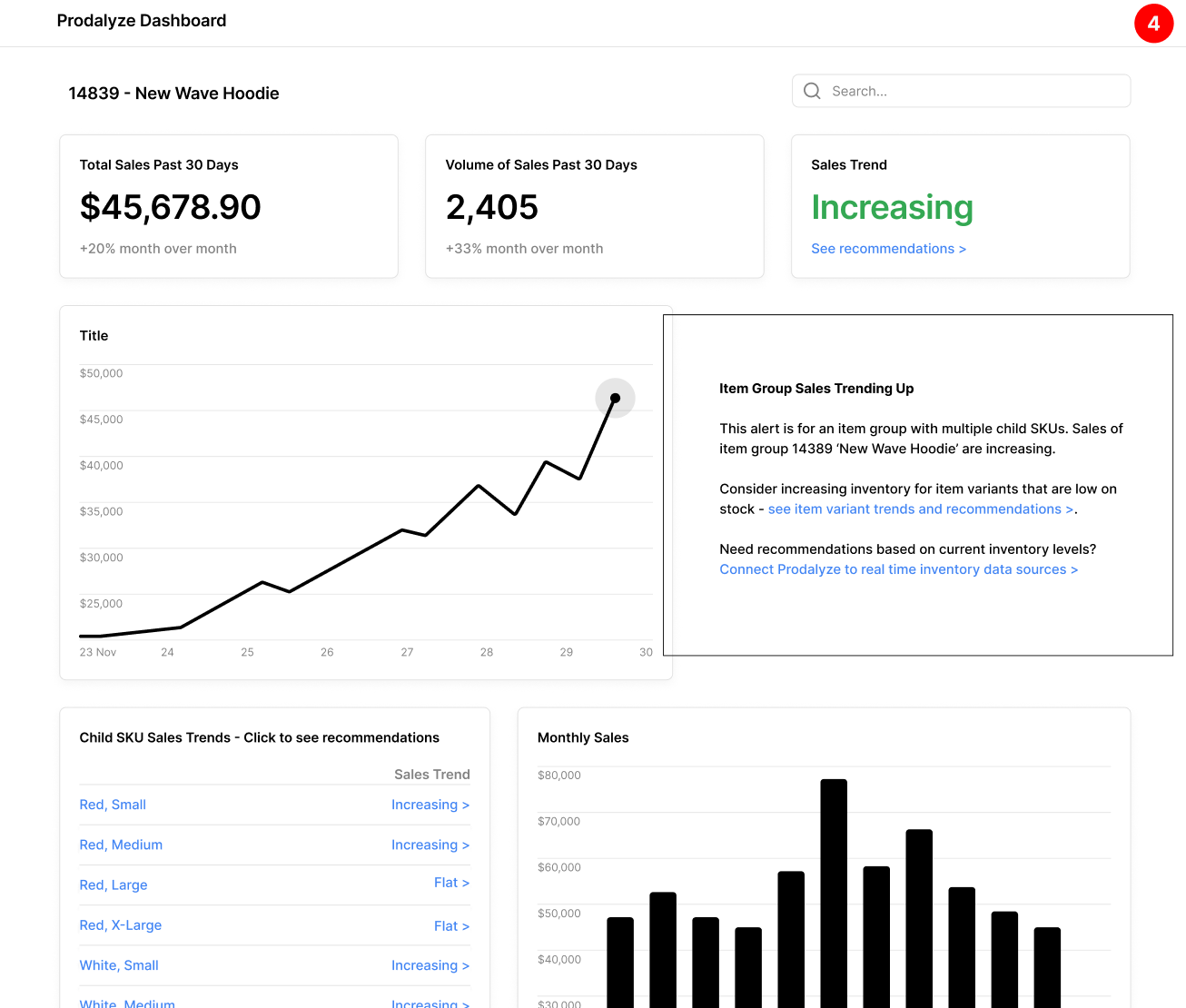This screenshot has width=1186, height=1008.
Task: Click the 2,405 sales volume value
Action: click(x=492, y=207)
